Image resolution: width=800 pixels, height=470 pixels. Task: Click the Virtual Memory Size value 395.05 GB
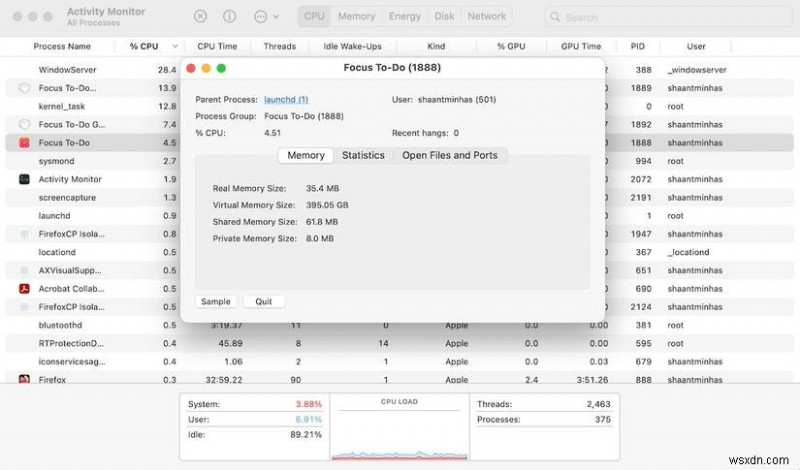327,205
